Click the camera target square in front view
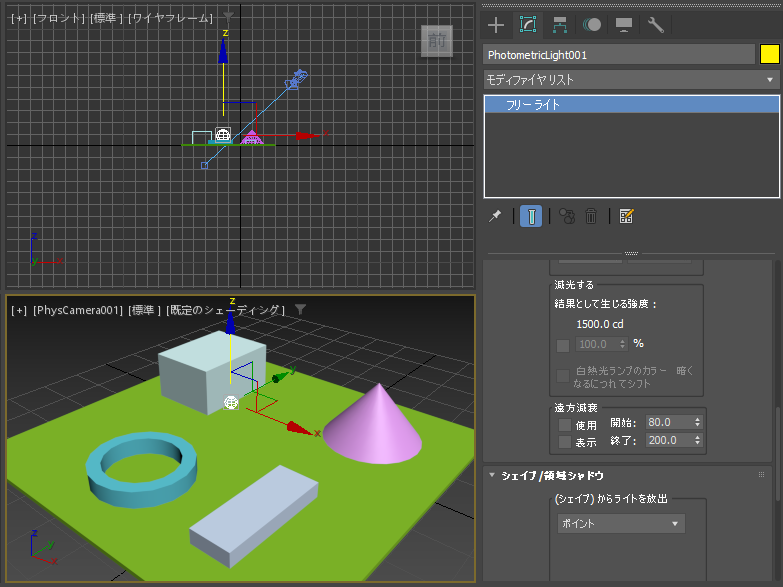 [x=204, y=165]
